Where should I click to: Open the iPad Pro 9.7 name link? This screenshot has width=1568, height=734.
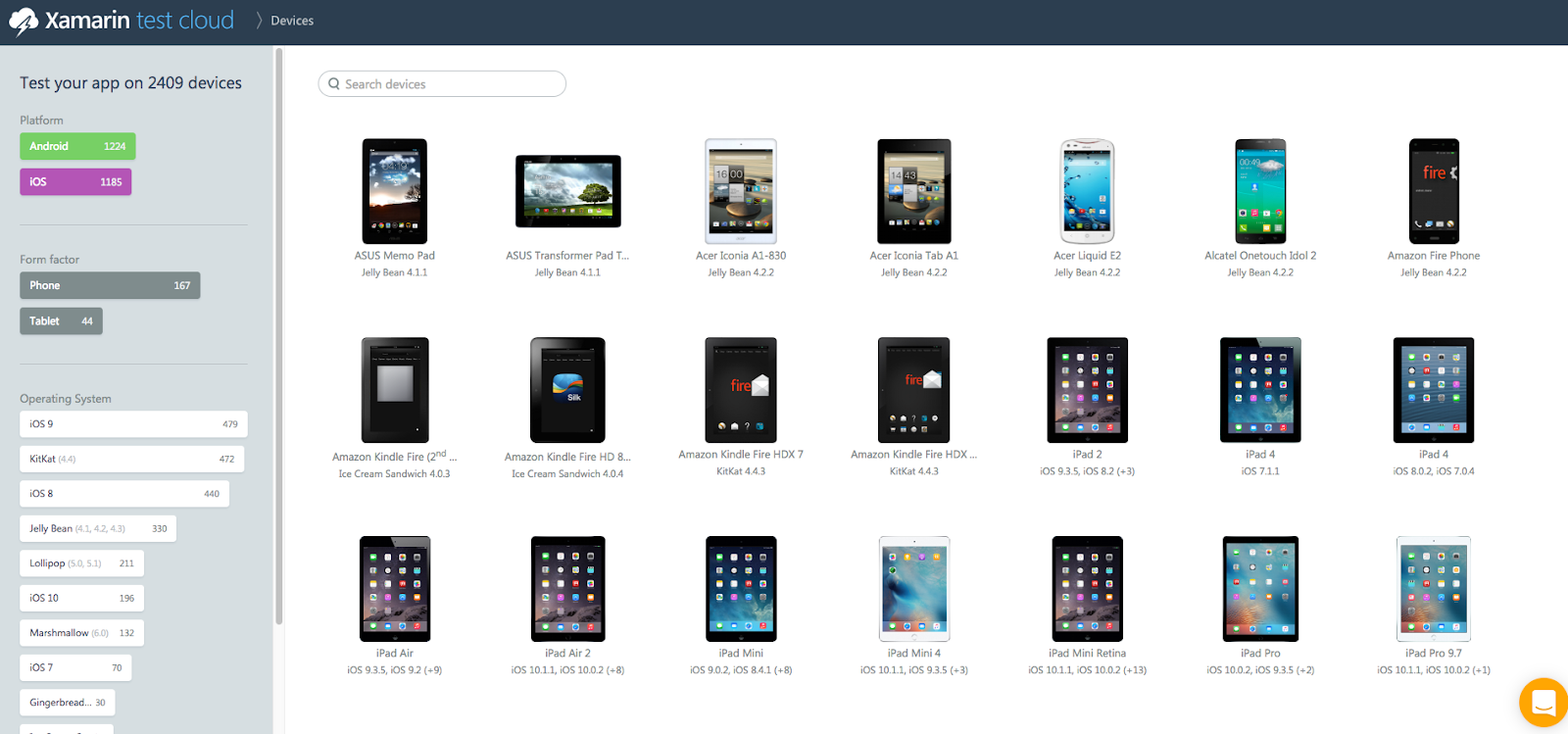pos(1434,654)
